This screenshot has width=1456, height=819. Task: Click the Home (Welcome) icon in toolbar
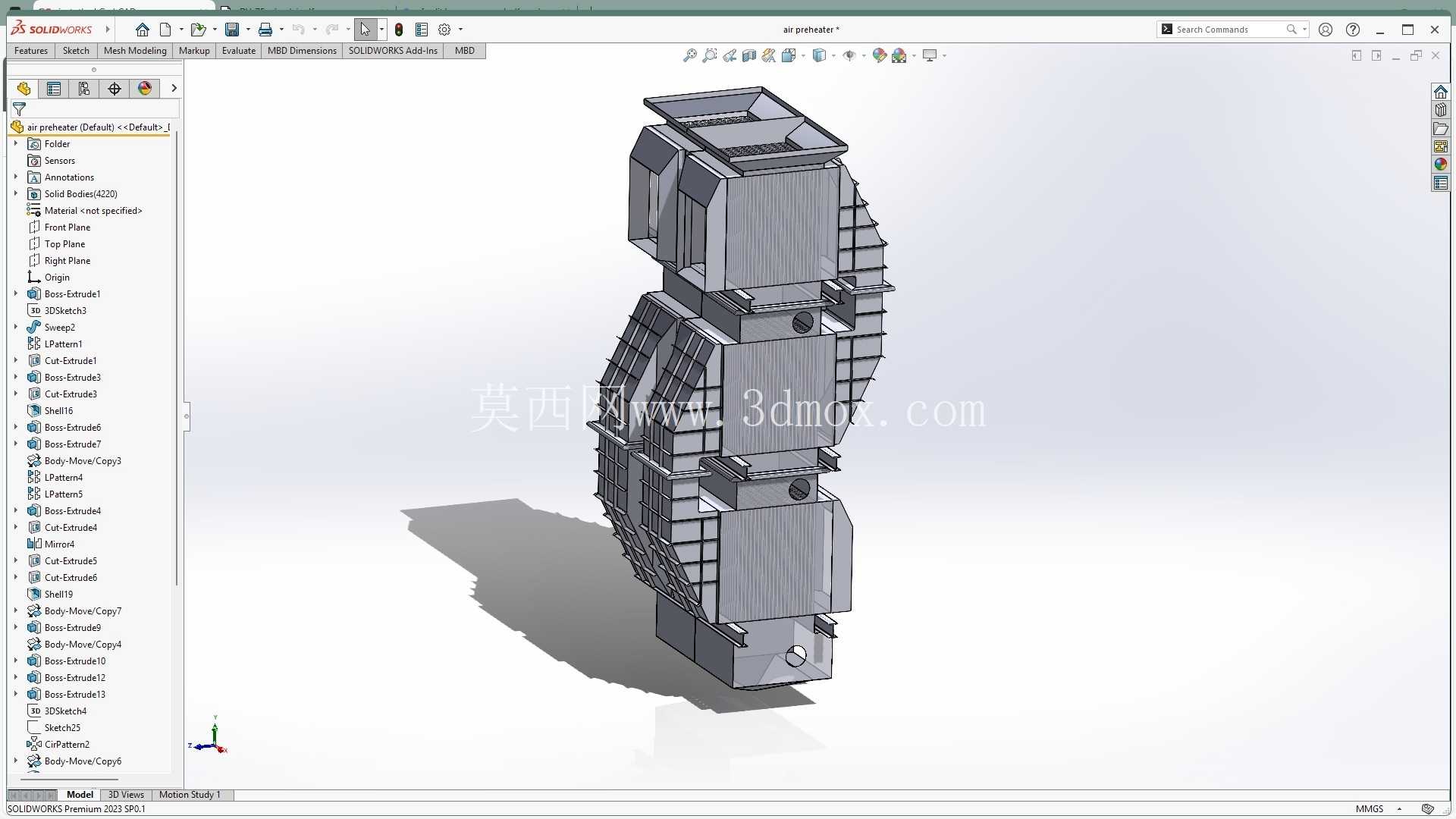coord(142,30)
